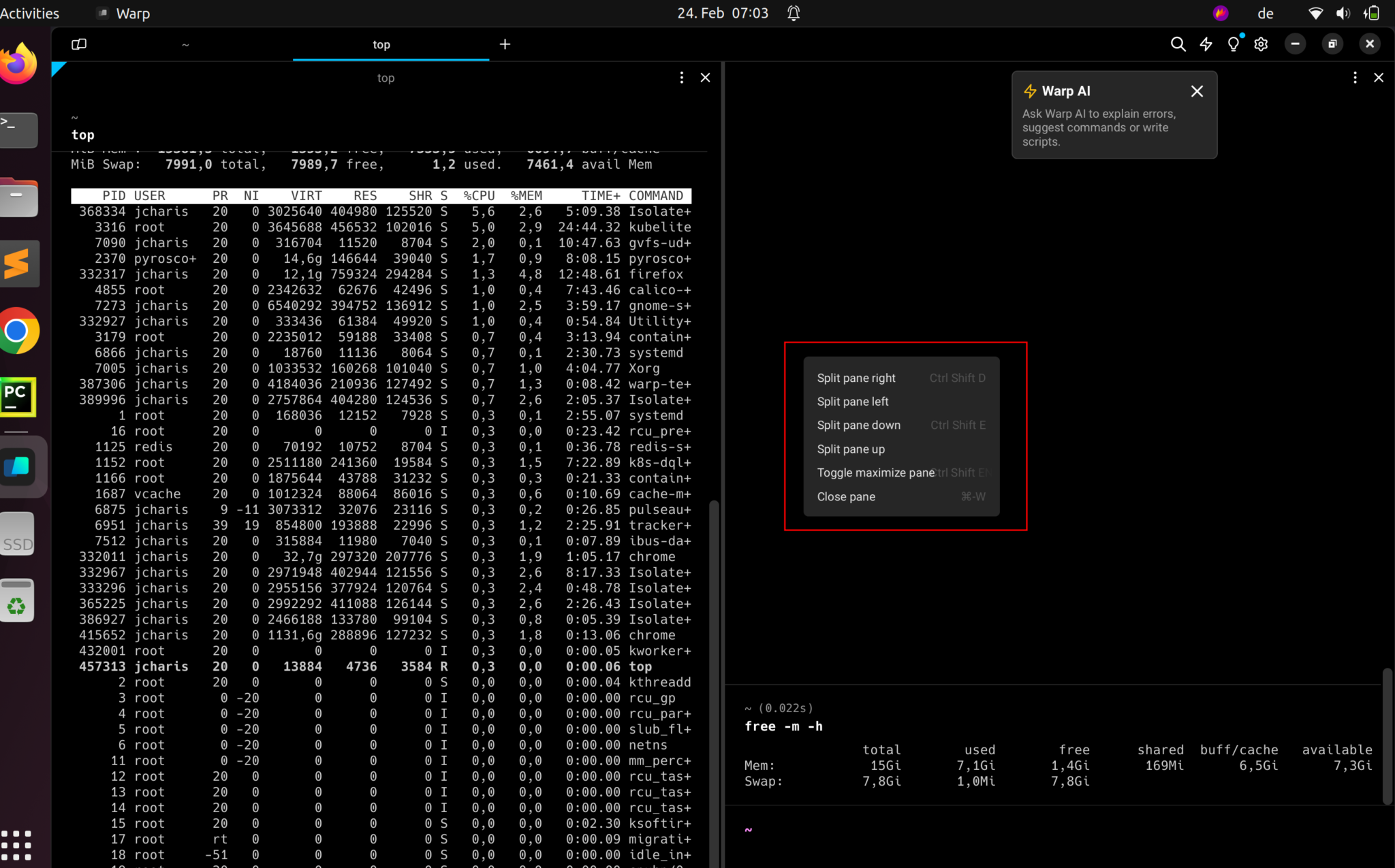Screen dimensions: 1395x868
Task: Choose "Close pane" from the context menu
Action: pyautogui.click(x=845, y=496)
